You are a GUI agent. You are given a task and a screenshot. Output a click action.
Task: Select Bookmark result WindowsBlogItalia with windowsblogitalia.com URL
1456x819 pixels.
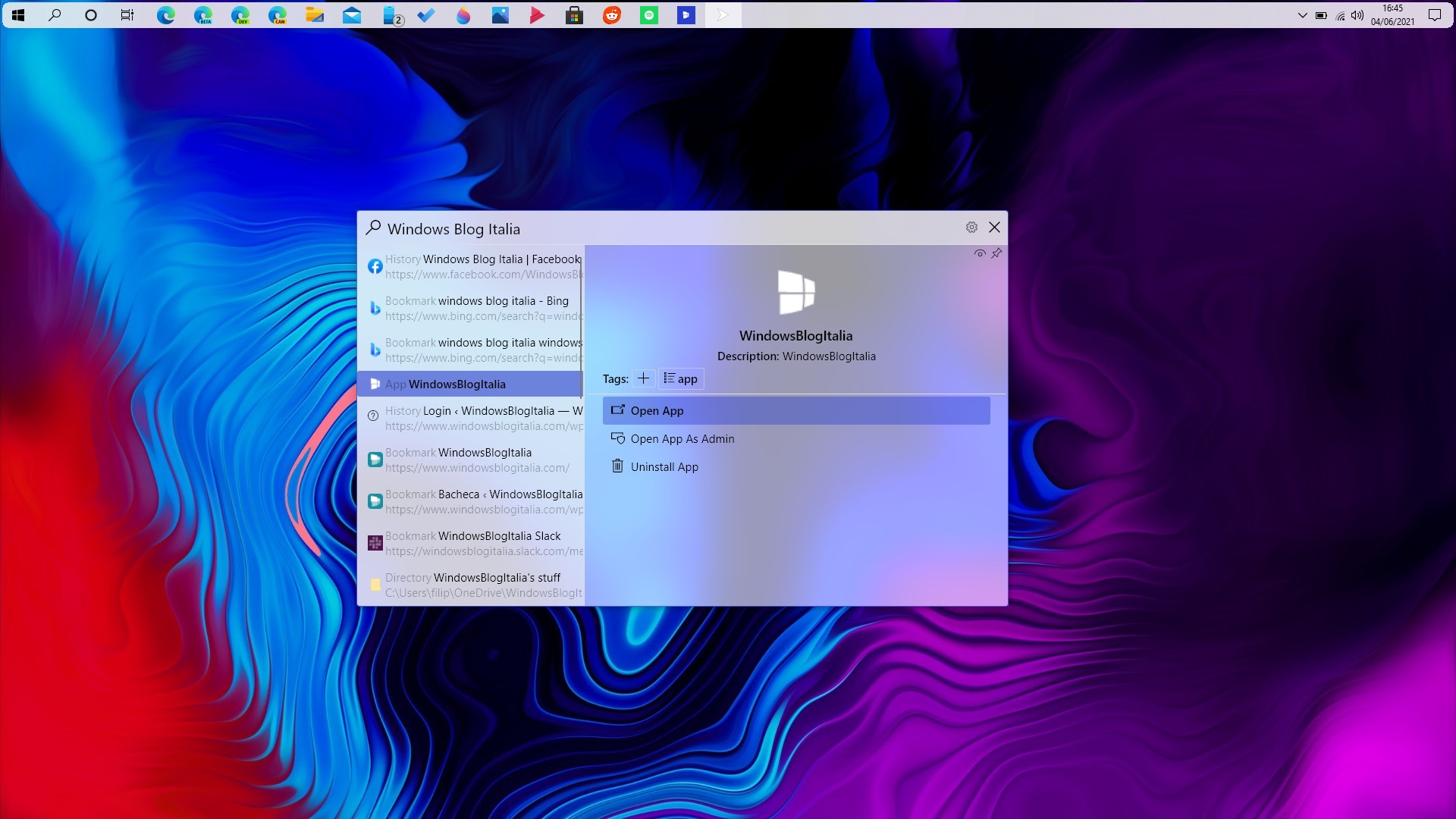pyautogui.click(x=470, y=460)
